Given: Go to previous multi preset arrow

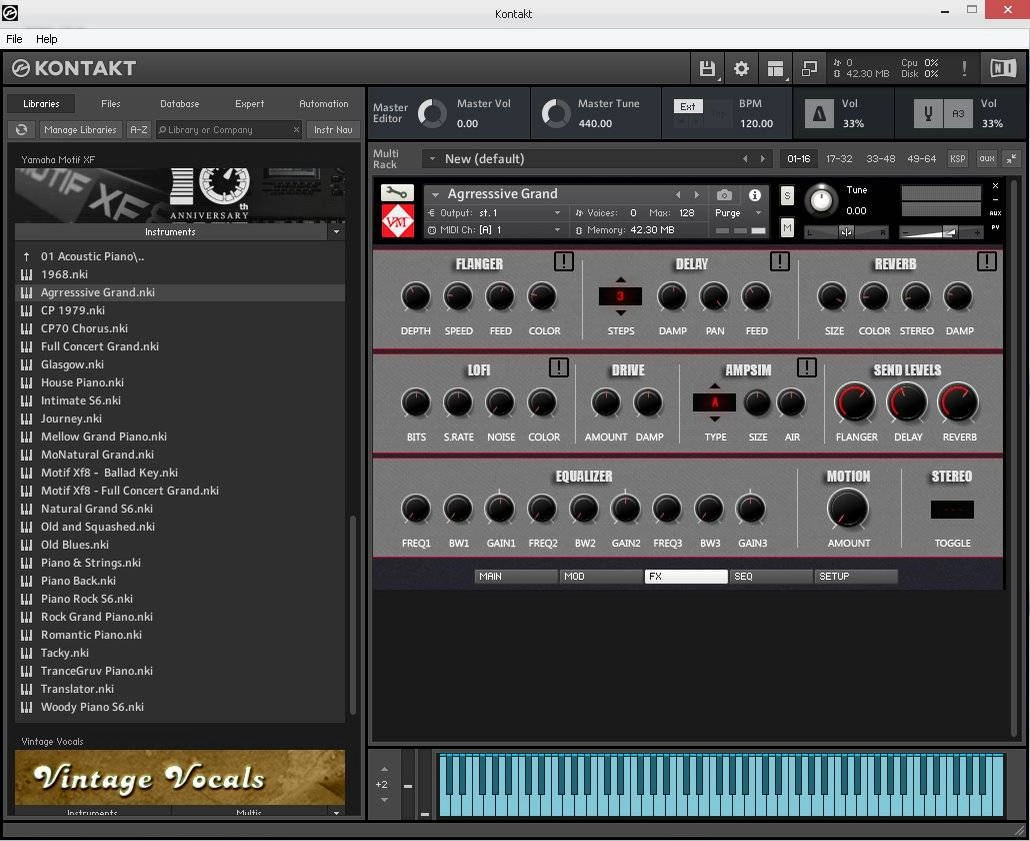Looking at the screenshot, I should pos(745,158).
